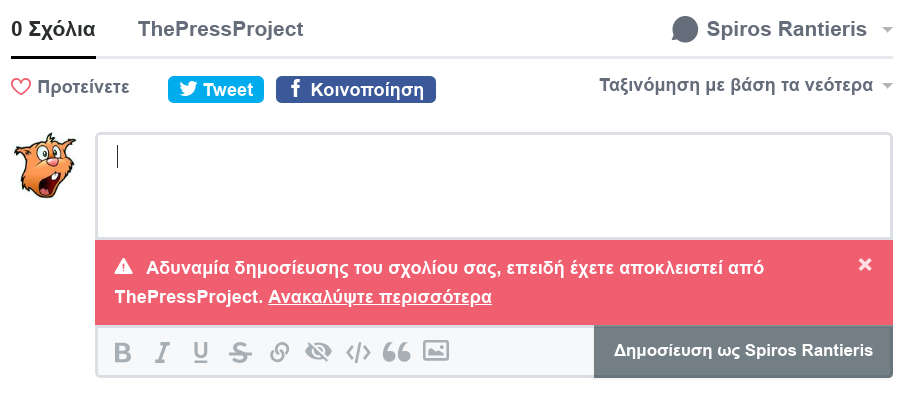Share on Facebook with Κοινοποίηση button

point(356,89)
